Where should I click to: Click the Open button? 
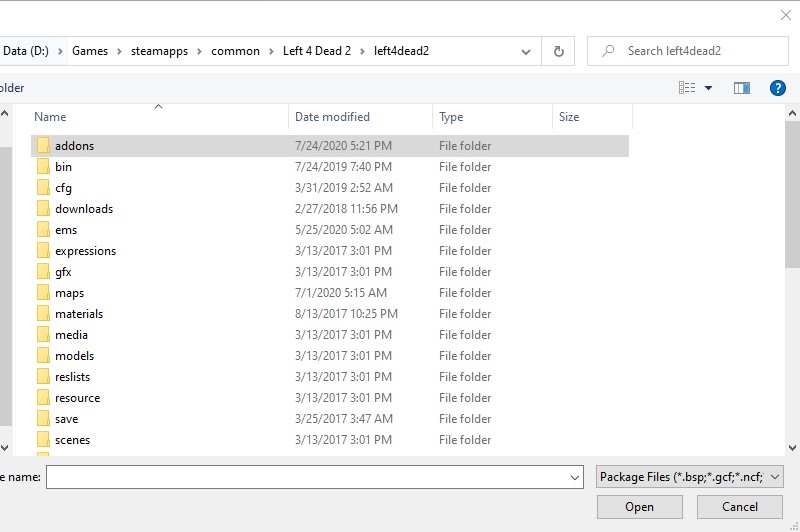pos(639,507)
